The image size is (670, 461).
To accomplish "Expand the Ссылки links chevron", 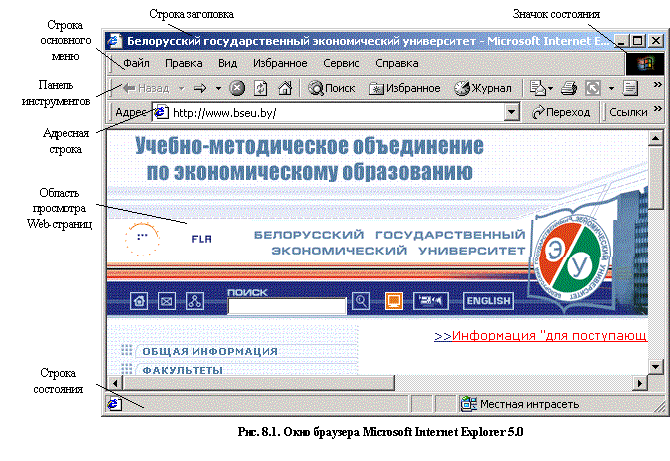I will [x=658, y=109].
